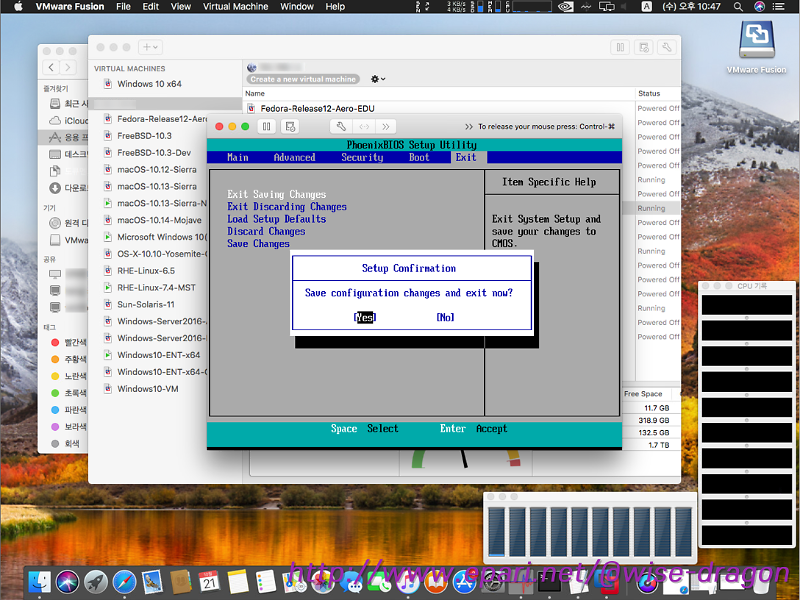The image size is (800, 600).
Task: Click the display mirroring menu bar icon
Action: click(x=607, y=7)
